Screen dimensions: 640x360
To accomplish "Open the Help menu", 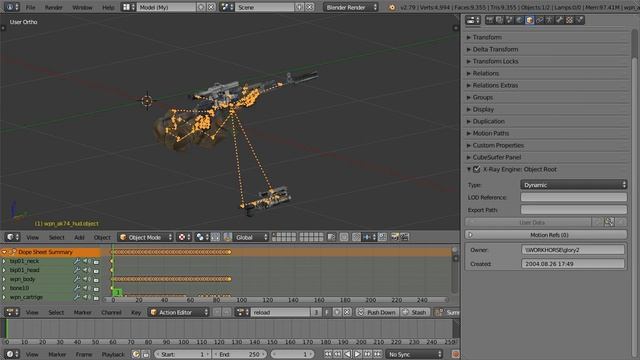I will point(108,7).
